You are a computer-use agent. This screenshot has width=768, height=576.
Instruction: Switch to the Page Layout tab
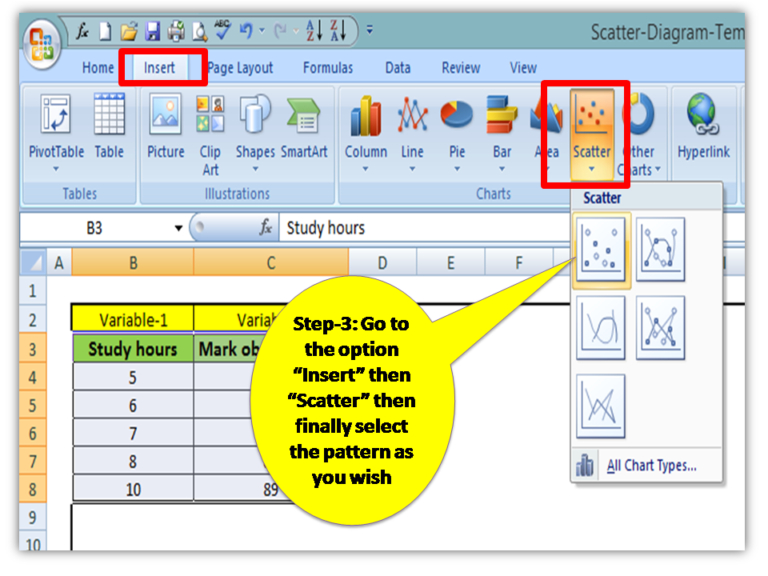240,68
